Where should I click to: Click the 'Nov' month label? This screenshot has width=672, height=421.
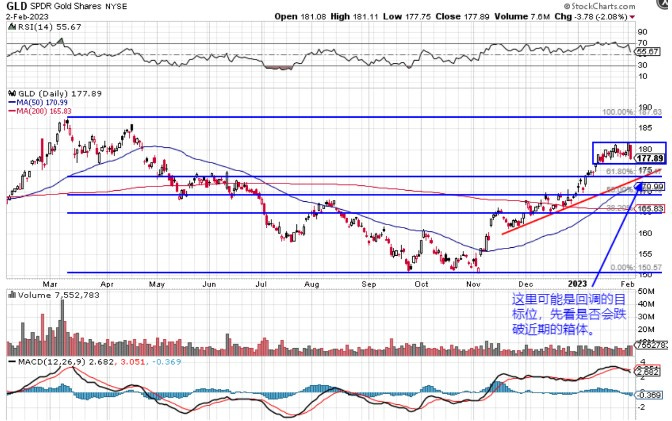click(474, 284)
